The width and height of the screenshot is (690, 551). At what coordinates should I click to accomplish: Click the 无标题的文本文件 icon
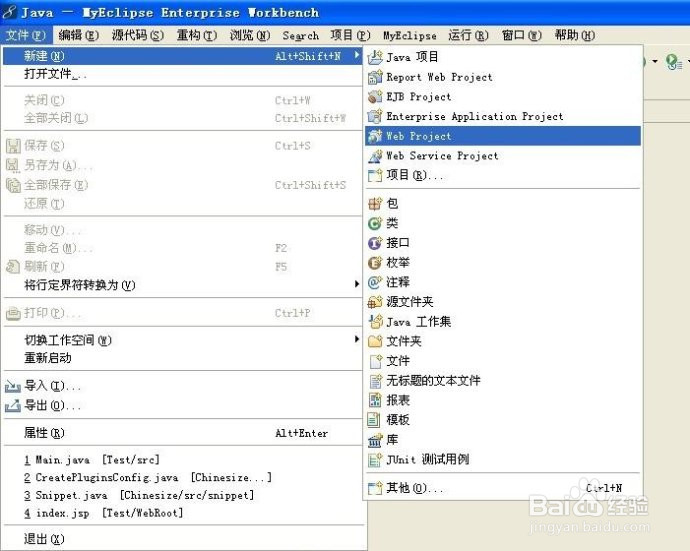tap(375, 381)
